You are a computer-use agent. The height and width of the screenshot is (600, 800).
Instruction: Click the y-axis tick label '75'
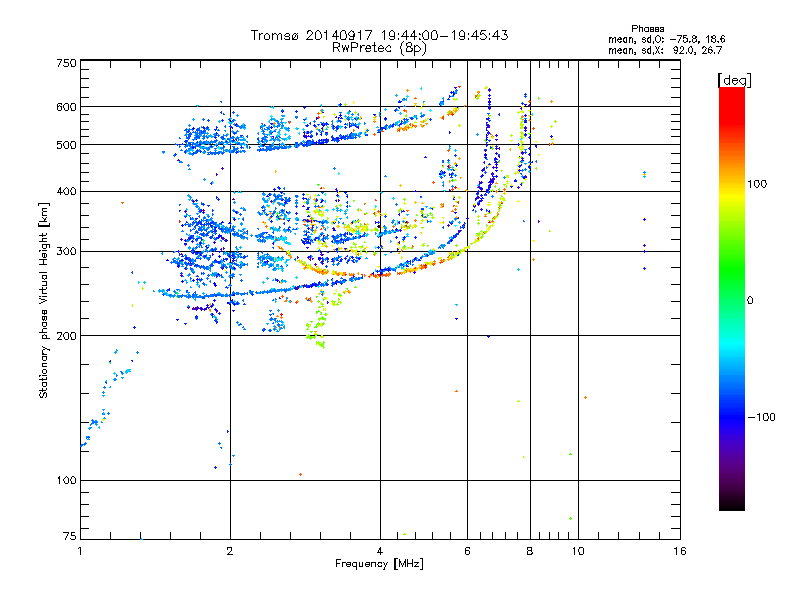pos(69,536)
